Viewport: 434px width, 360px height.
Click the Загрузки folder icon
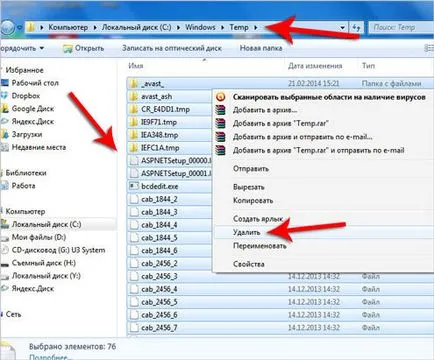4,134
